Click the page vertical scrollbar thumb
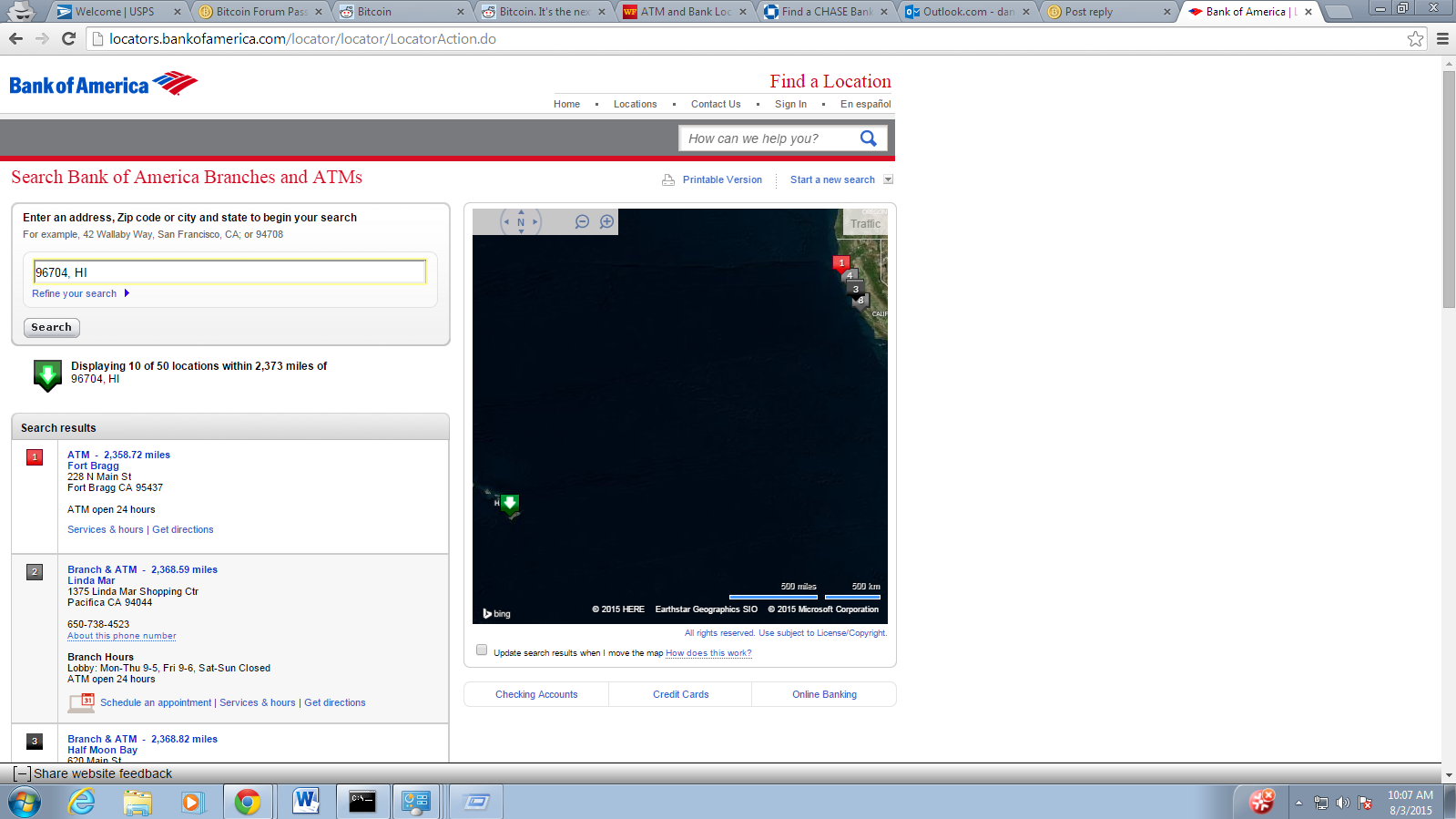 coord(1449,189)
